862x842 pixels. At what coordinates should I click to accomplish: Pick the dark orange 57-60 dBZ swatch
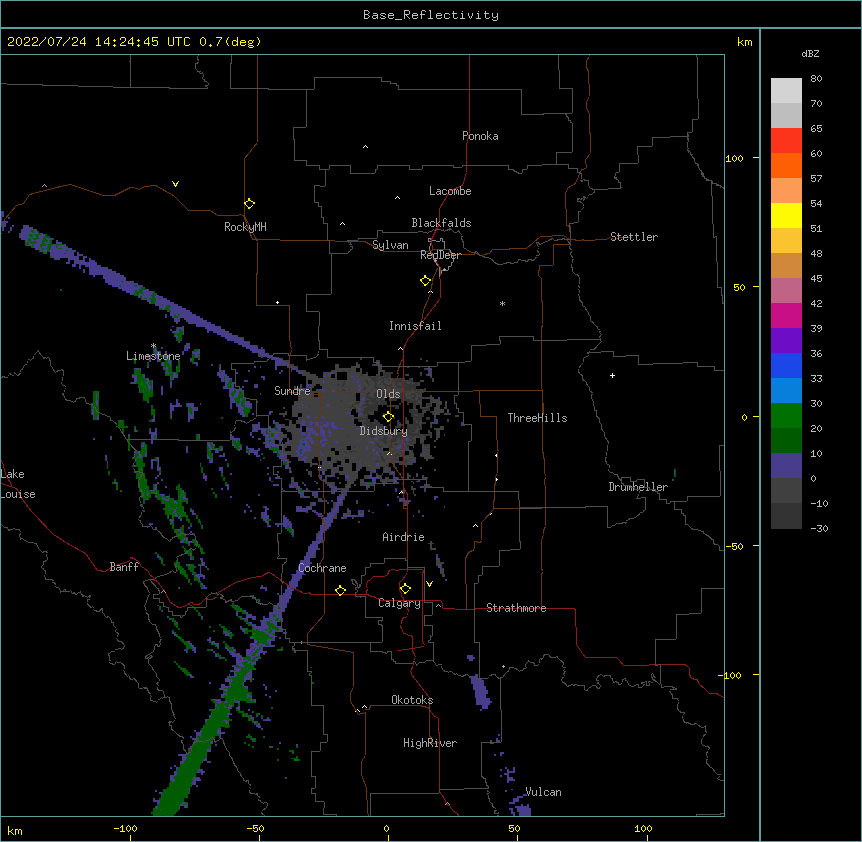786,165
